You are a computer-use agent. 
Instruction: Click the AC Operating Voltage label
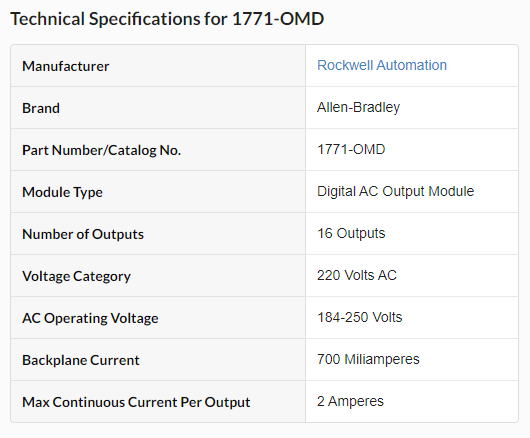coord(90,318)
